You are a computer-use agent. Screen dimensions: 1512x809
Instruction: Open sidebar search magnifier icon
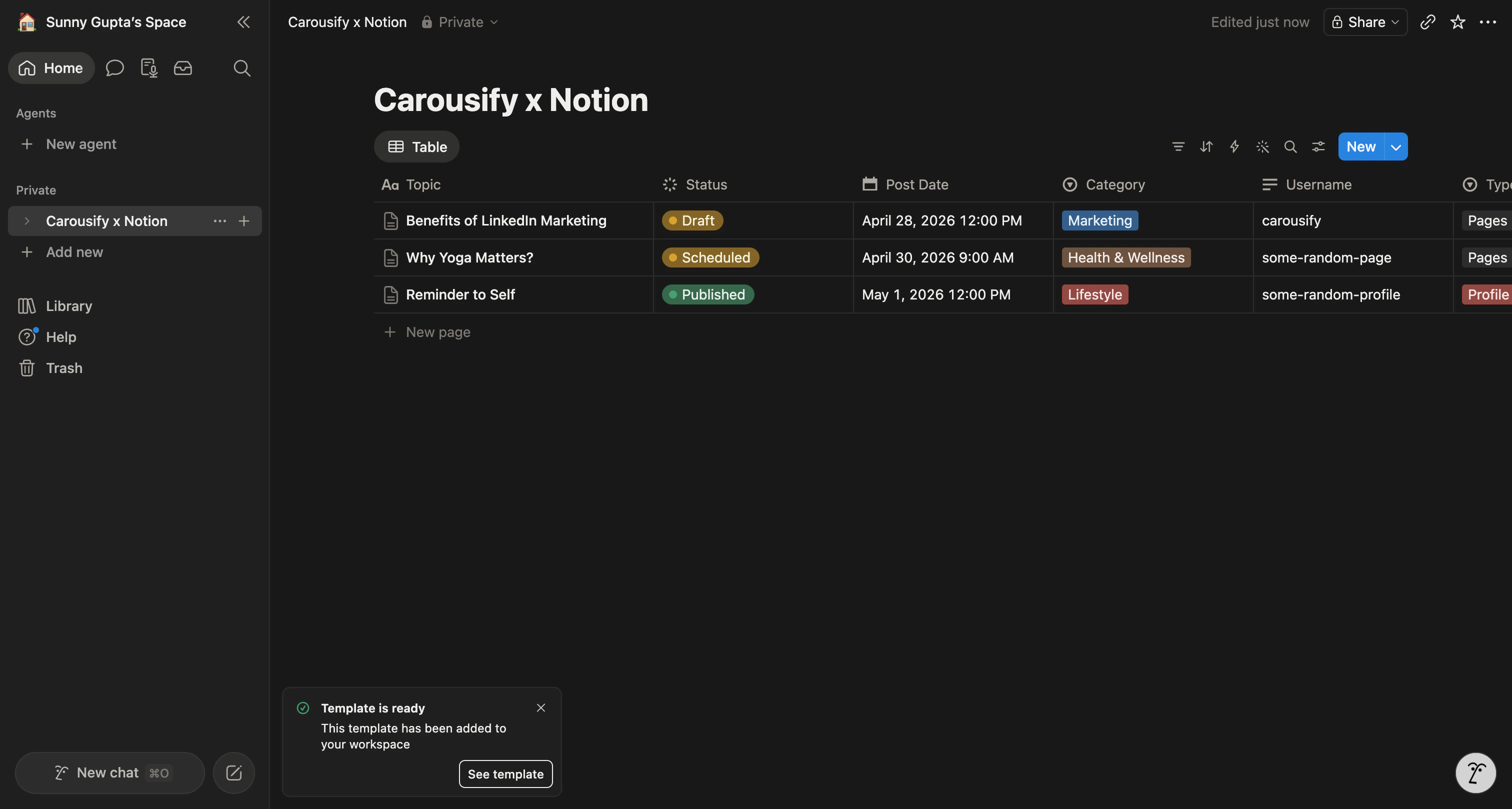point(242,68)
